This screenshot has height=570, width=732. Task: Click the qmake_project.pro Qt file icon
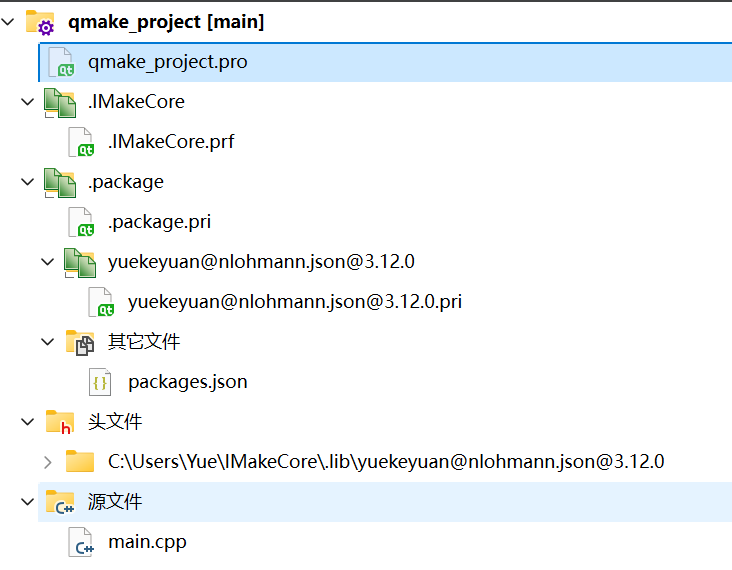pos(60,62)
